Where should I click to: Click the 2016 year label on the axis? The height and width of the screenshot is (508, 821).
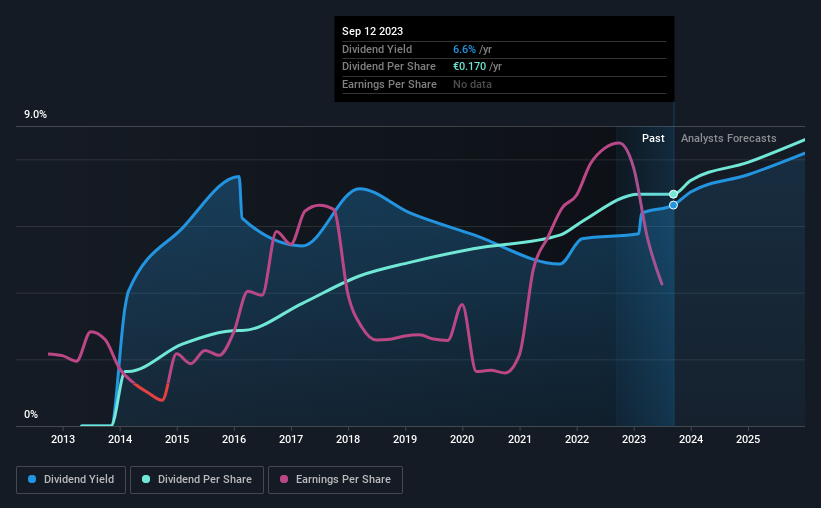[x=234, y=439]
